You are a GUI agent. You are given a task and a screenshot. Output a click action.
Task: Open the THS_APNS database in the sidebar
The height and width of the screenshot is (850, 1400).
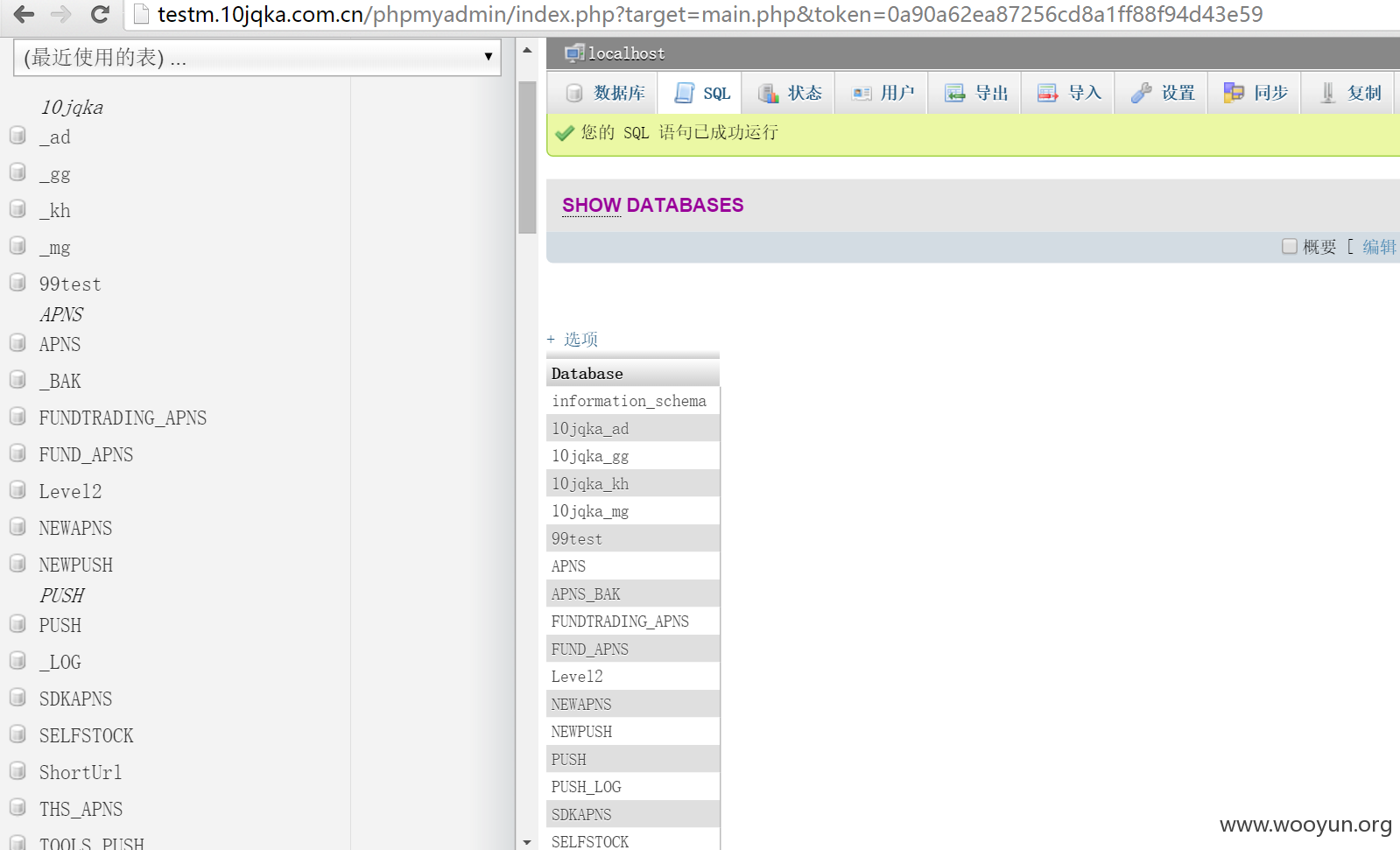pyautogui.click(x=81, y=809)
